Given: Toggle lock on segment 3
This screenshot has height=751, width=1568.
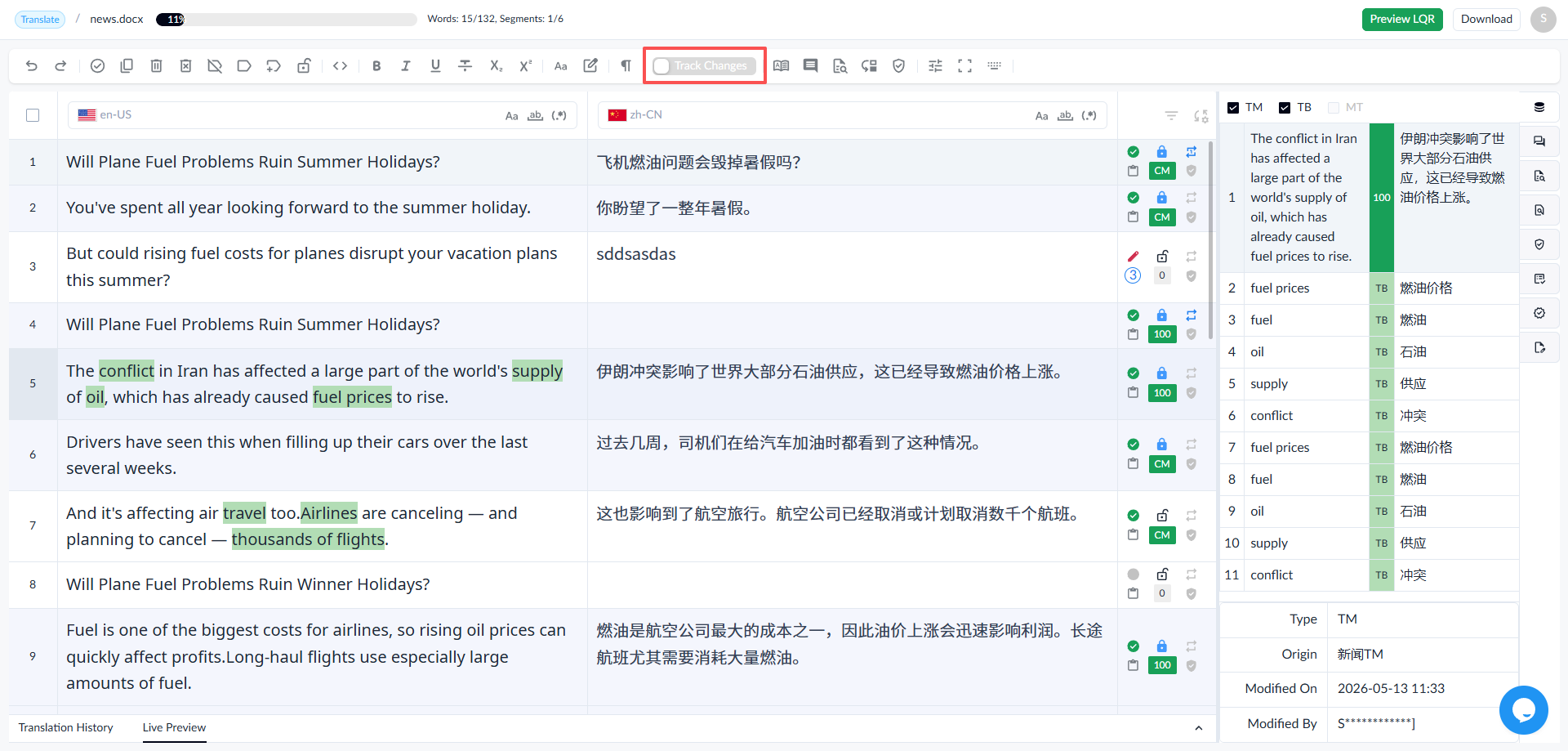Looking at the screenshot, I should click(x=1162, y=256).
